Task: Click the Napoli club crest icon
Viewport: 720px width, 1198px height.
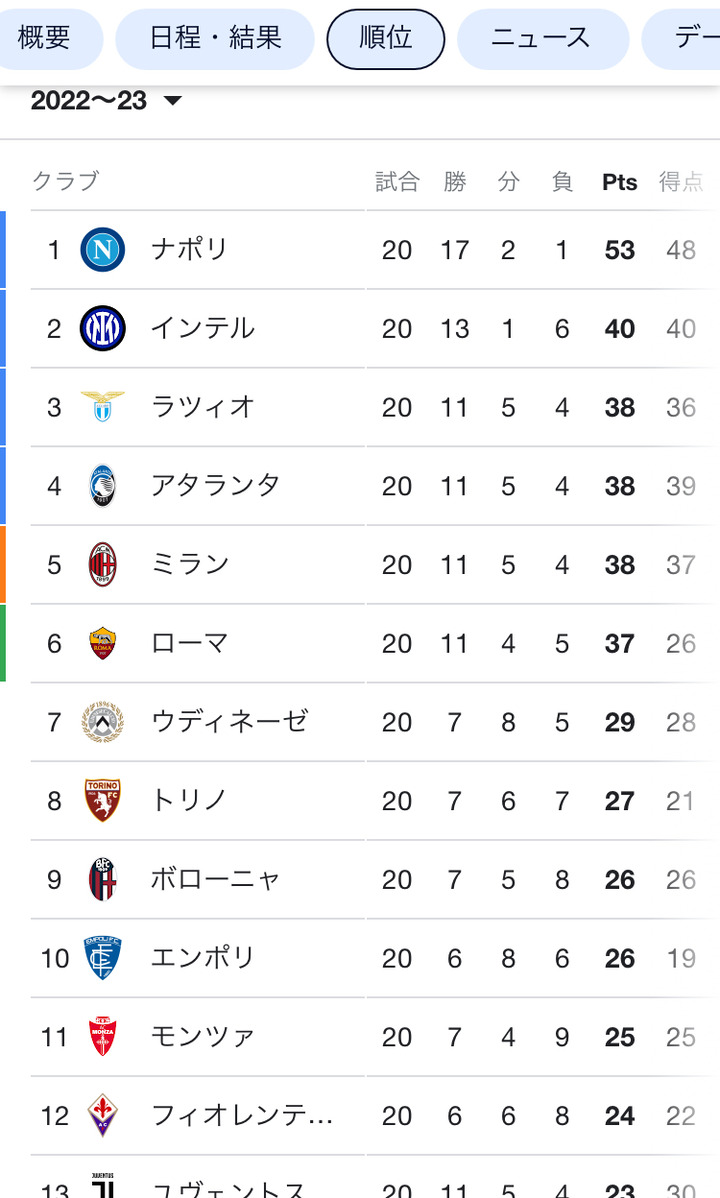Action: pyautogui.click(x=103, y=249)
